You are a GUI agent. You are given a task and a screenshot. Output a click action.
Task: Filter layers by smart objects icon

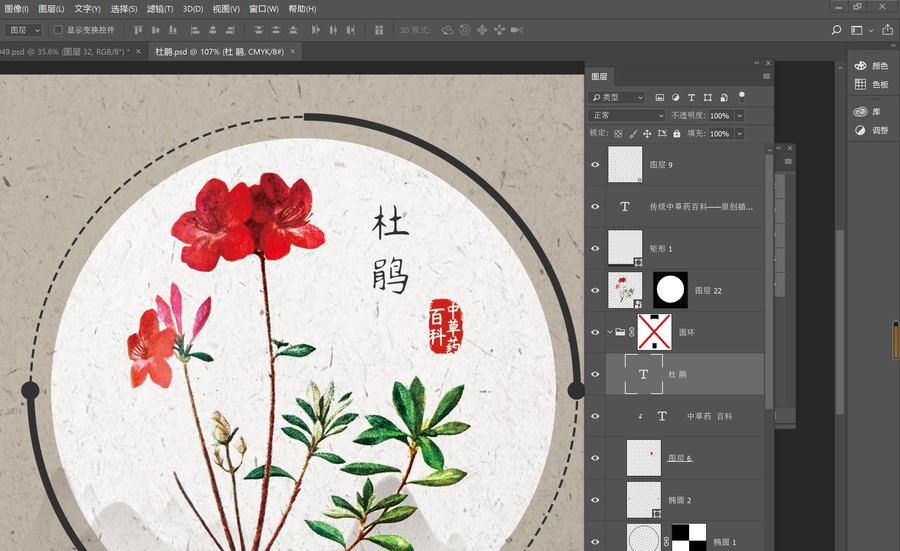pyautogui.click(x=724, y=98)
